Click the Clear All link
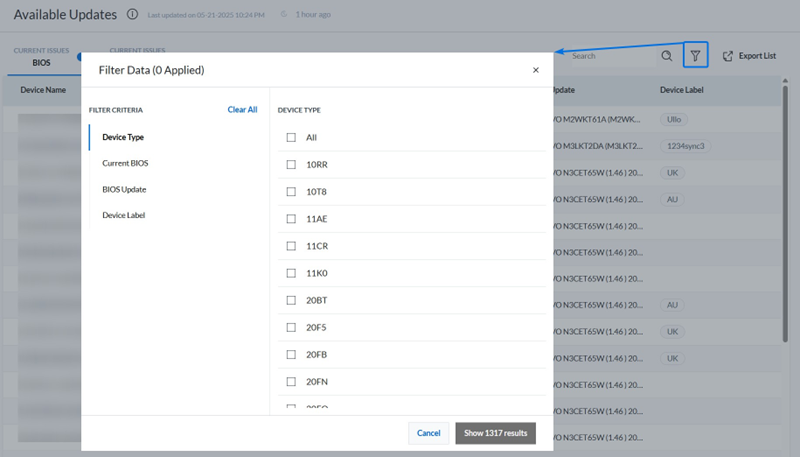Image resolution: width=800 pixels, height=457 pixels. [x=242, y=110]
